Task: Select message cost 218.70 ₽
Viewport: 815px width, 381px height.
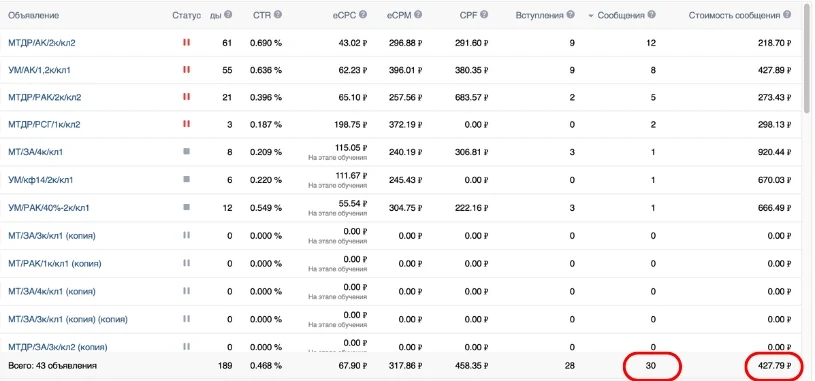Action: 774,43
